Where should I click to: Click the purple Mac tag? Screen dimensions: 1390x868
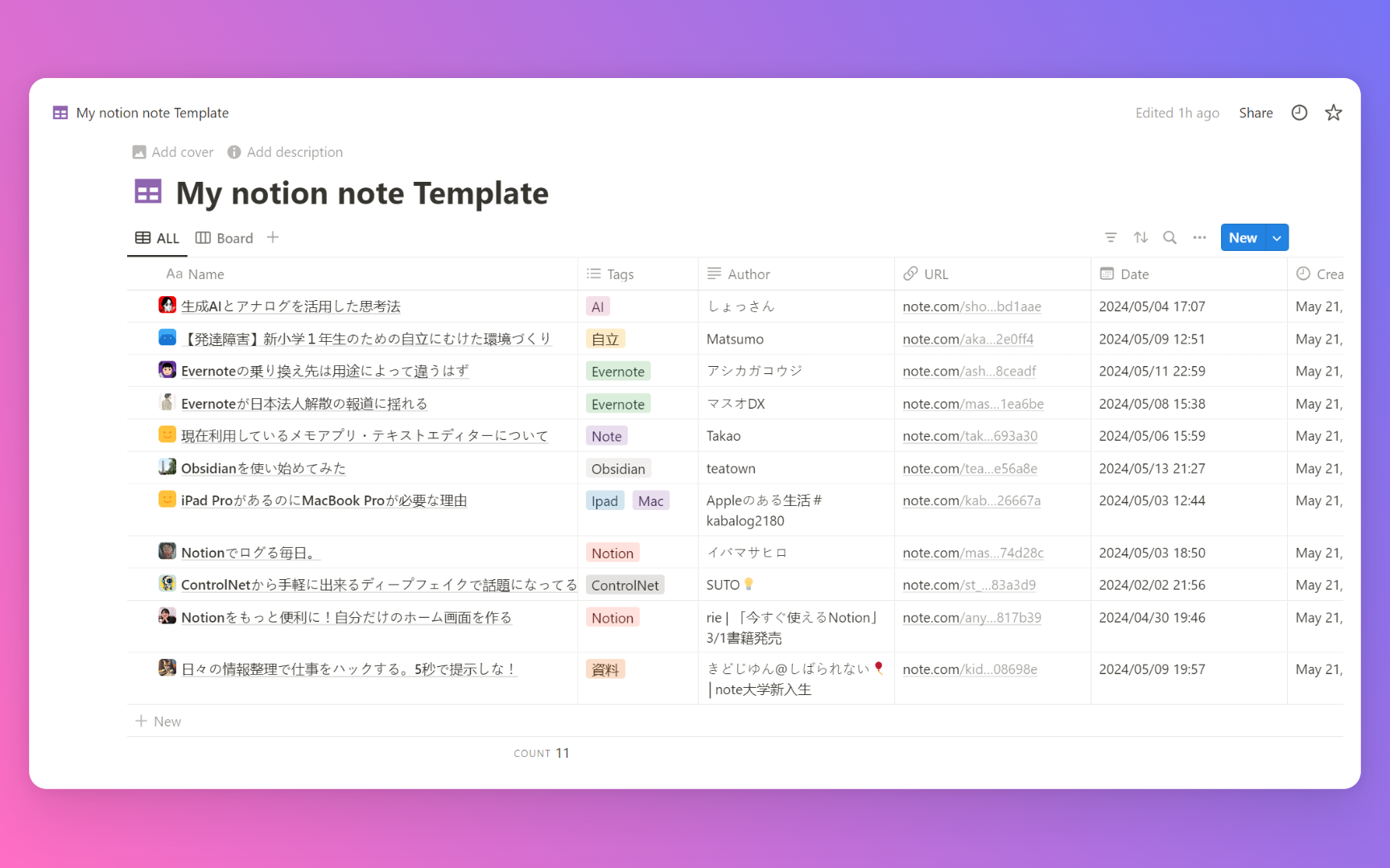pos(650,500)
